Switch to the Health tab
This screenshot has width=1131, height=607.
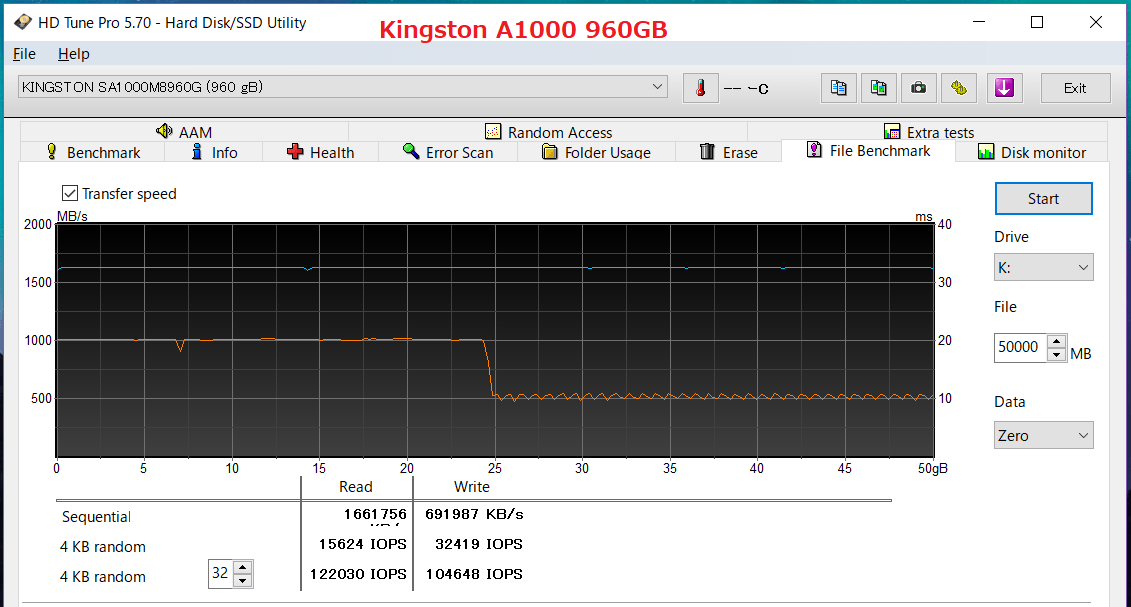point(320,152)
